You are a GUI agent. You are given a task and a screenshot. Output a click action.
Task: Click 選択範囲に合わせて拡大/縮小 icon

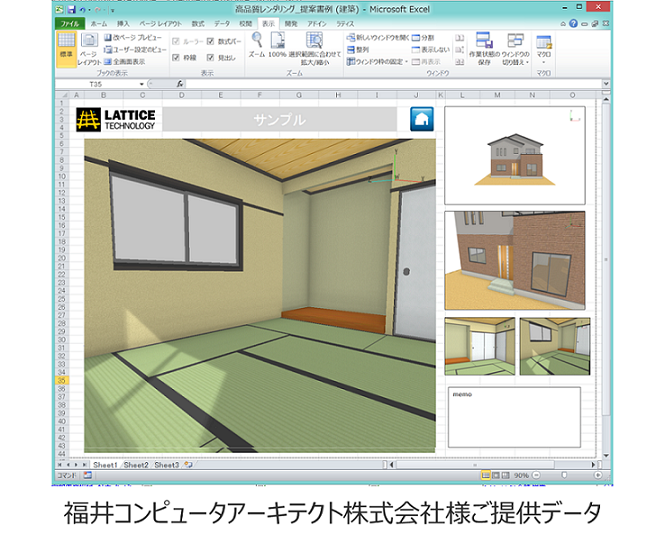314,47
